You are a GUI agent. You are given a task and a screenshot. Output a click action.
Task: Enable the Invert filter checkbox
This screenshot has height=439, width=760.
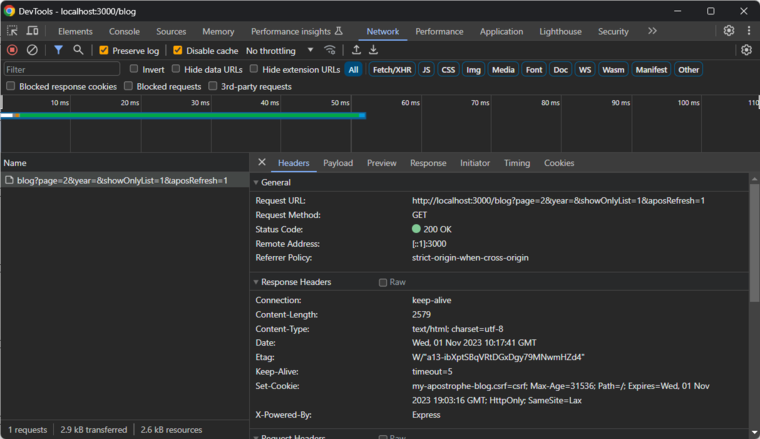pos(134,69)
